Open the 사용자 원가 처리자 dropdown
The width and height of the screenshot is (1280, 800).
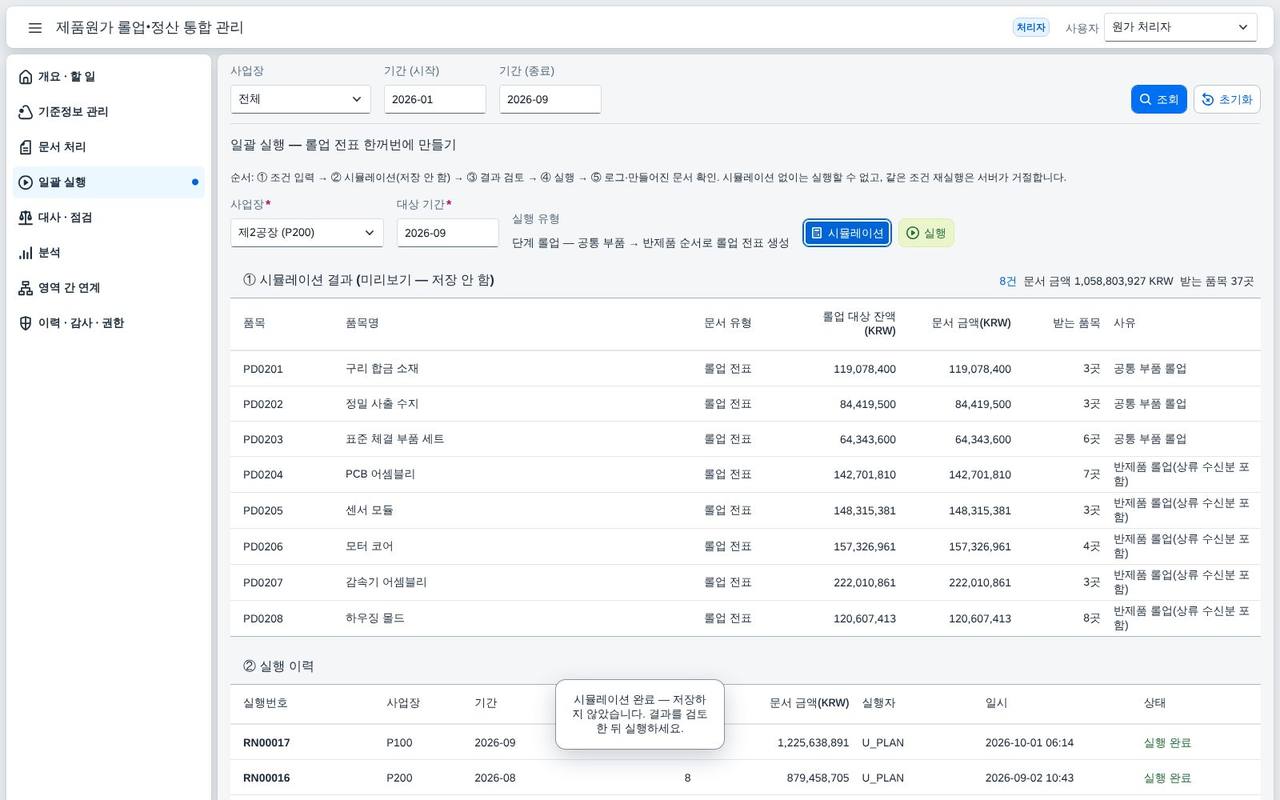click(1180, 27)
